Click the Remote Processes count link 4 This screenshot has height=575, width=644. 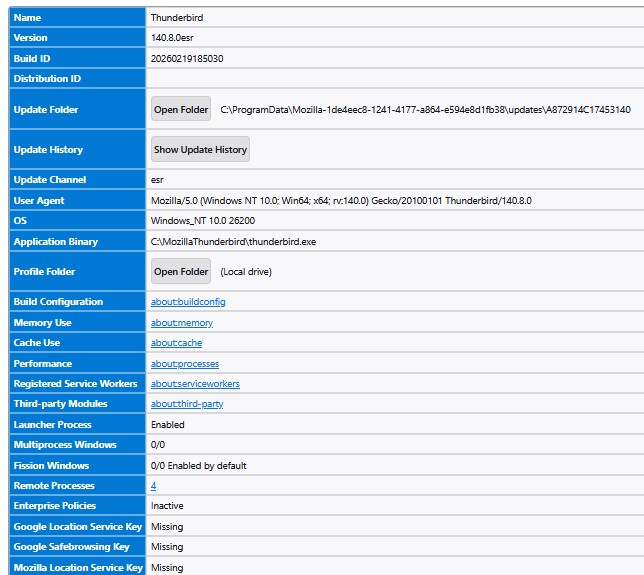(153, 486)
